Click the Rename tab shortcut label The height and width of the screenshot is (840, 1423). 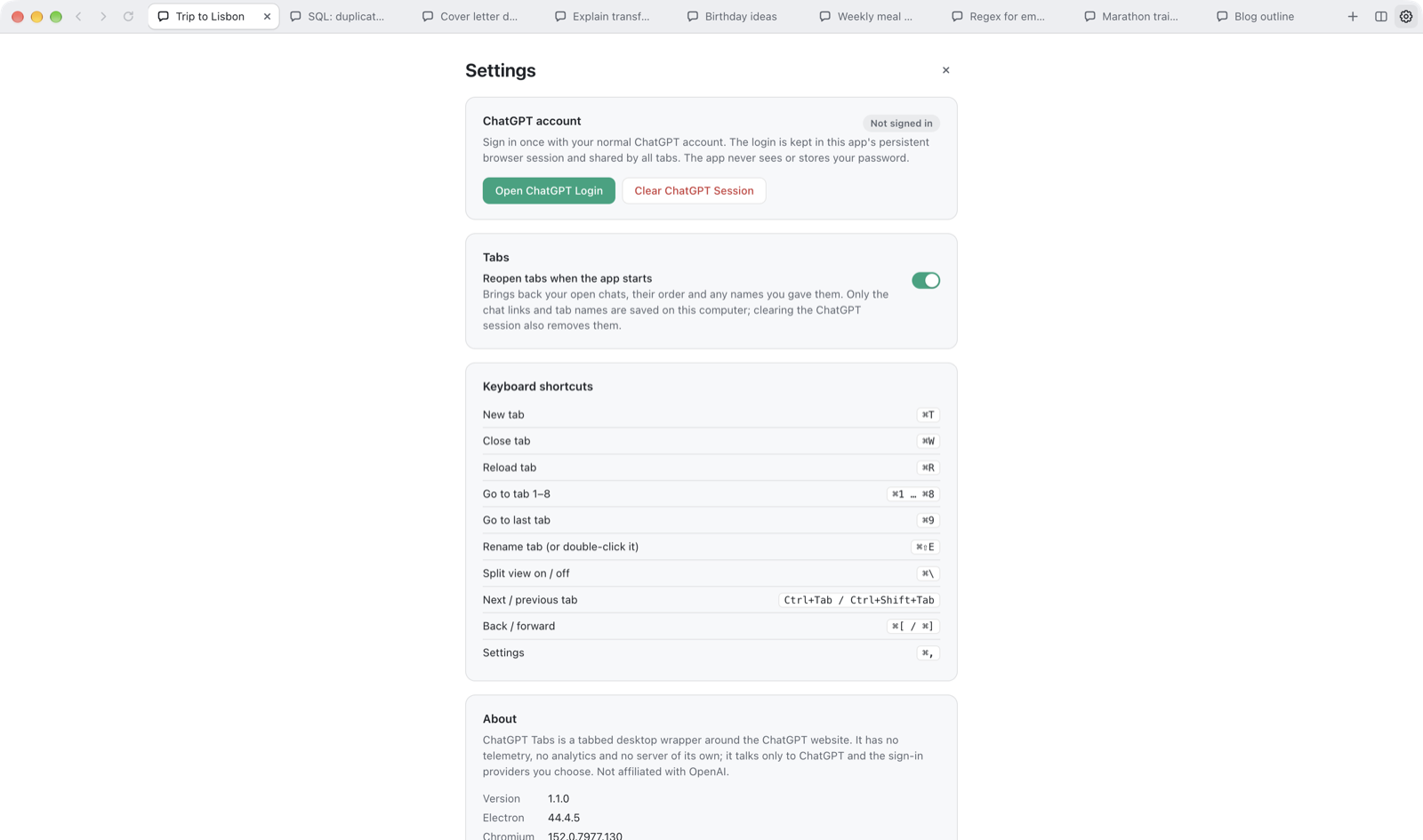point(560,548)
